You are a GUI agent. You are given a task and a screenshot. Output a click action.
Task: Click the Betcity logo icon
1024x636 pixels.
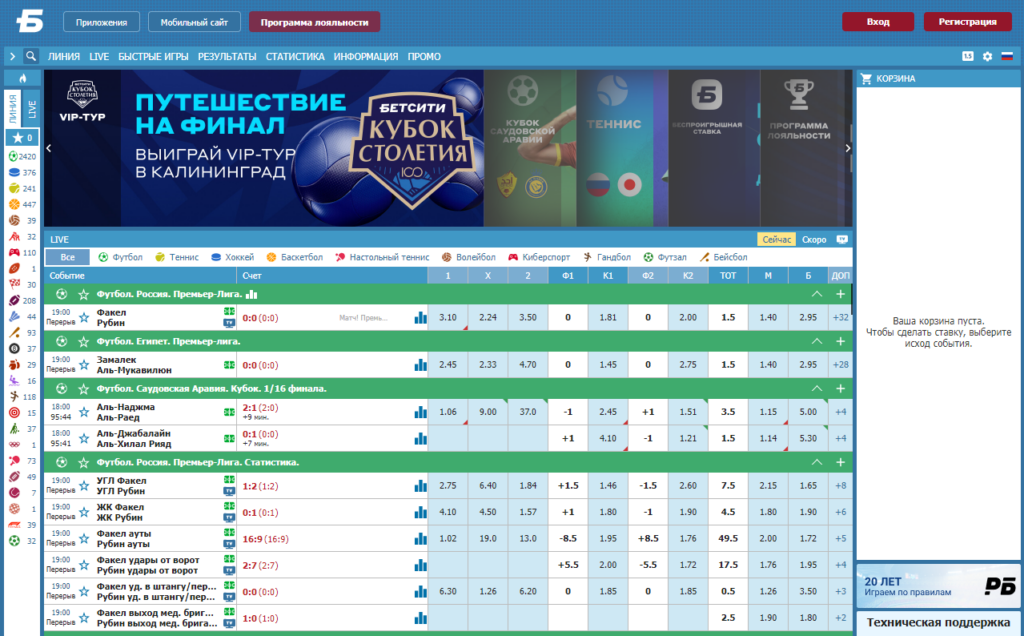[30, 21]
